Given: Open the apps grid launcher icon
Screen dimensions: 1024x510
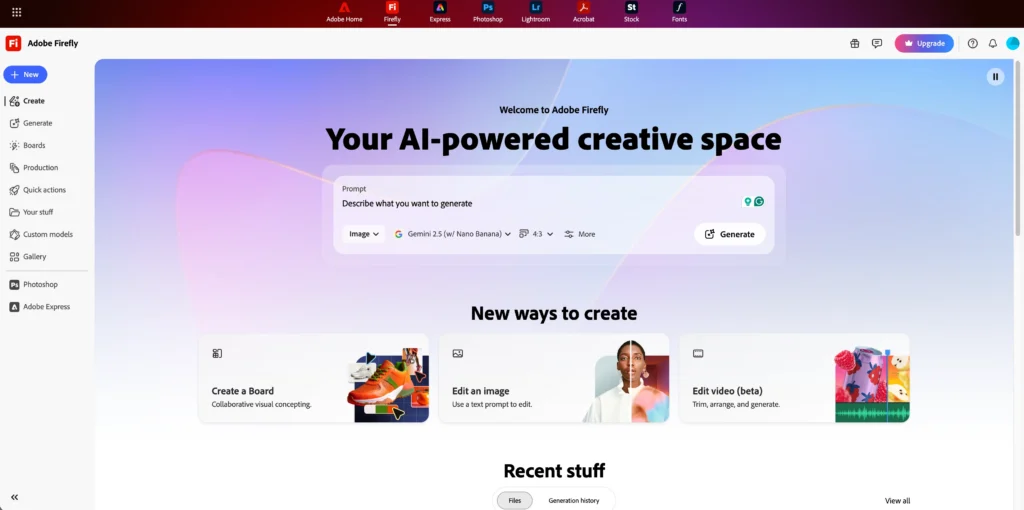Looking at the screenshot, I should 17,12.
